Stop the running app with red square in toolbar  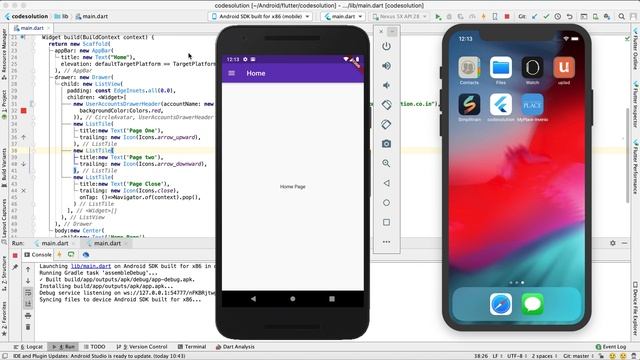pyautogui.click(x=507, y=17)
